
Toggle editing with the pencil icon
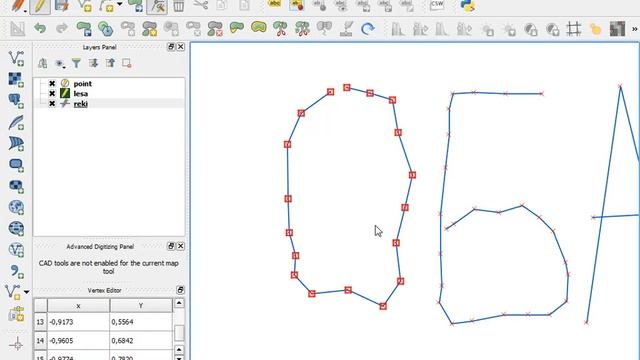coord(40,6)
